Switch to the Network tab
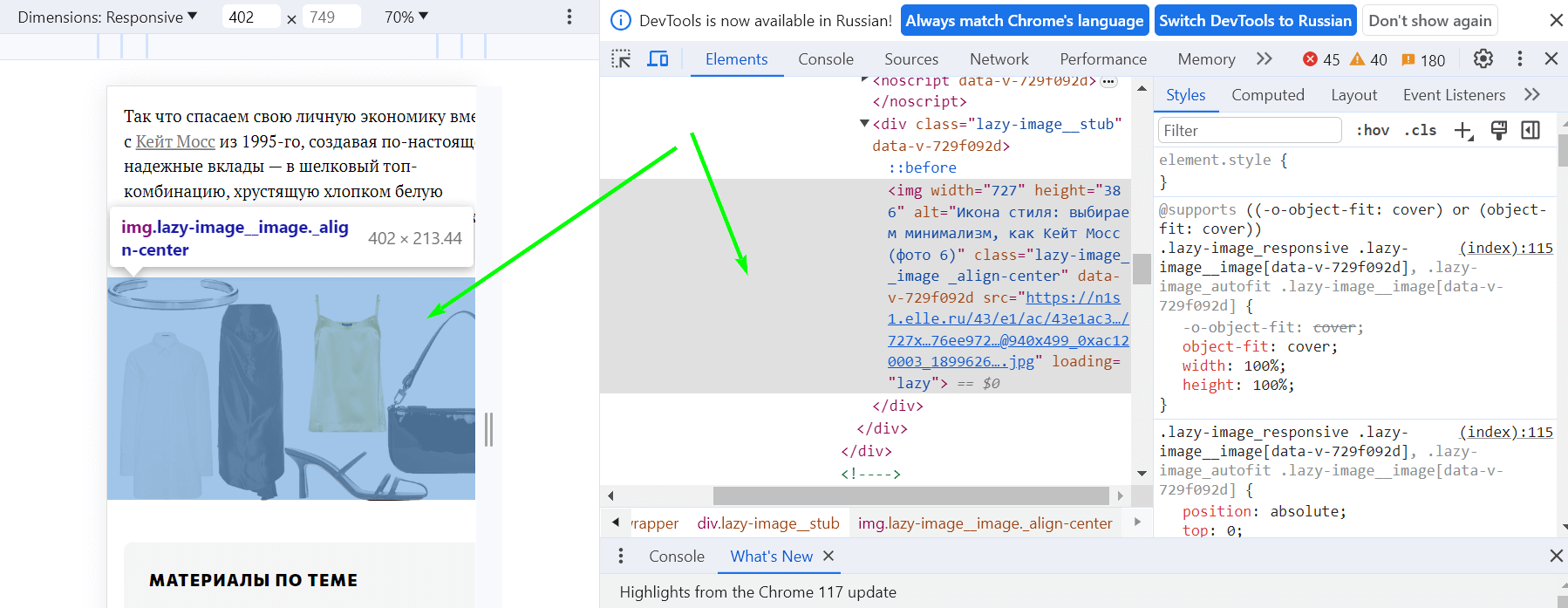Screen dimensions: 1568x608 pos(999,59)
